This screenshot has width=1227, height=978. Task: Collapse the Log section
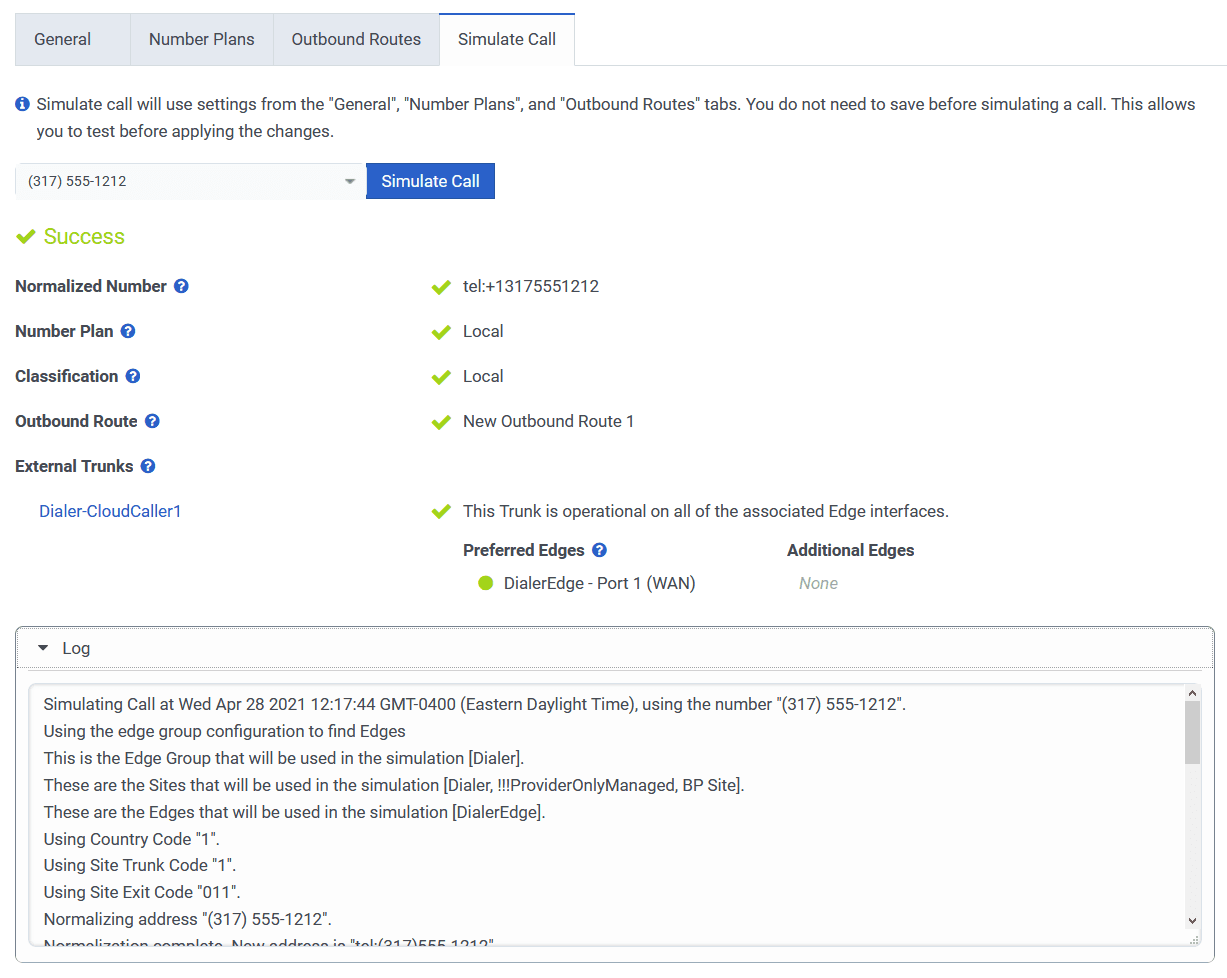43,648
